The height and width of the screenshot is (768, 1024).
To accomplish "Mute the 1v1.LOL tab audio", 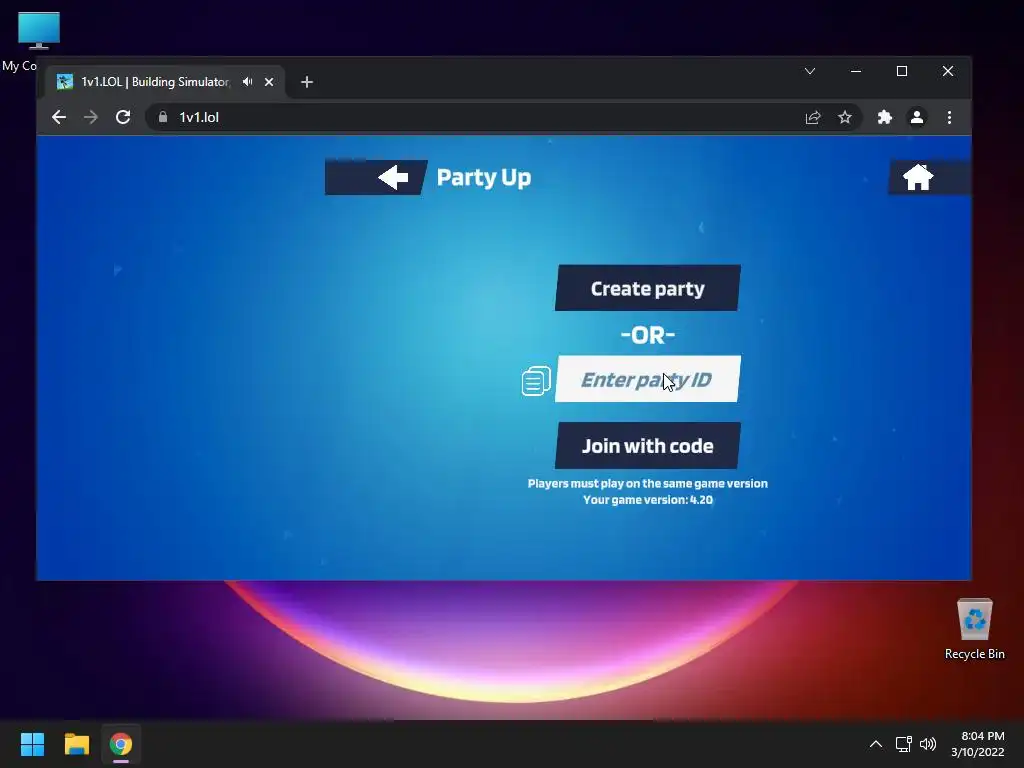I will click(x=248, y=82).
